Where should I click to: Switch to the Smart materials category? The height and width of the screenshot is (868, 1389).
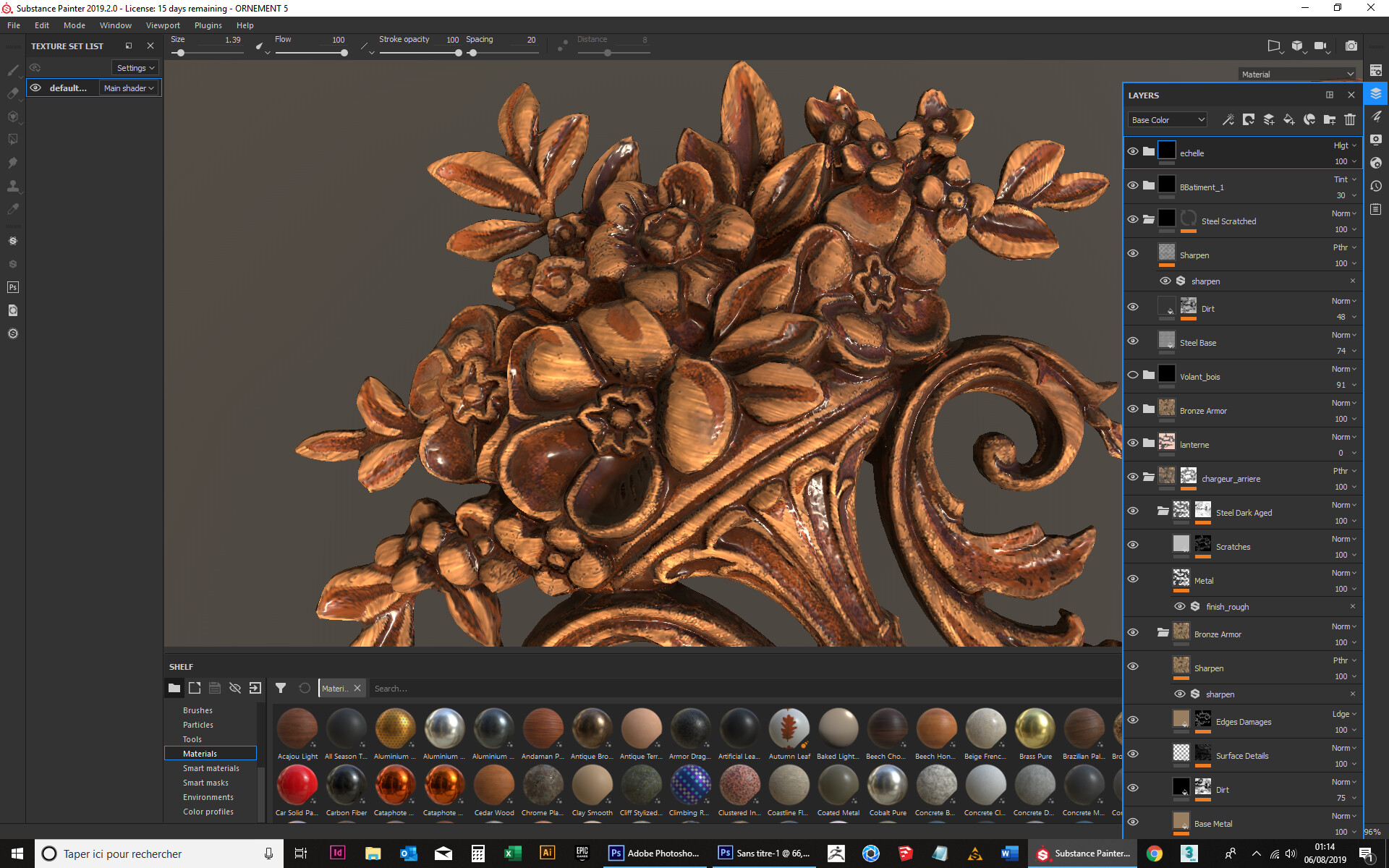coord(211,768)
